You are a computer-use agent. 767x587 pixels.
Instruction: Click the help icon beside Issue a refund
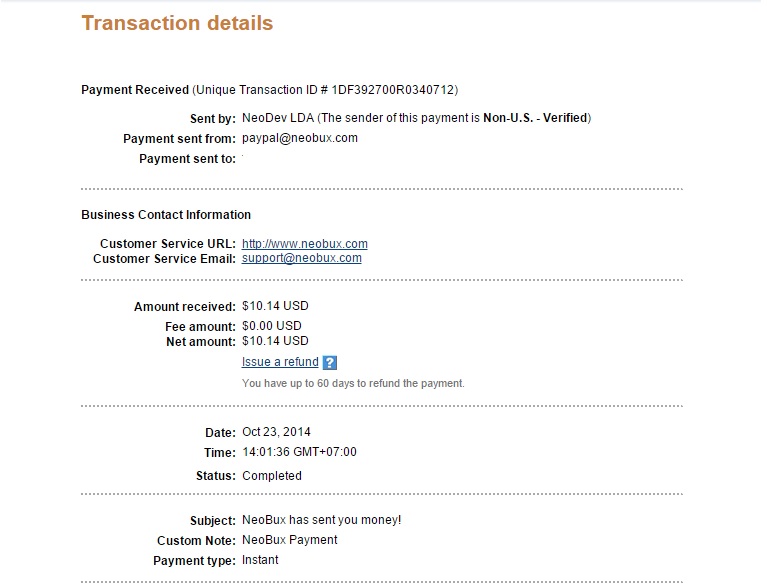[x=330, y=363]
